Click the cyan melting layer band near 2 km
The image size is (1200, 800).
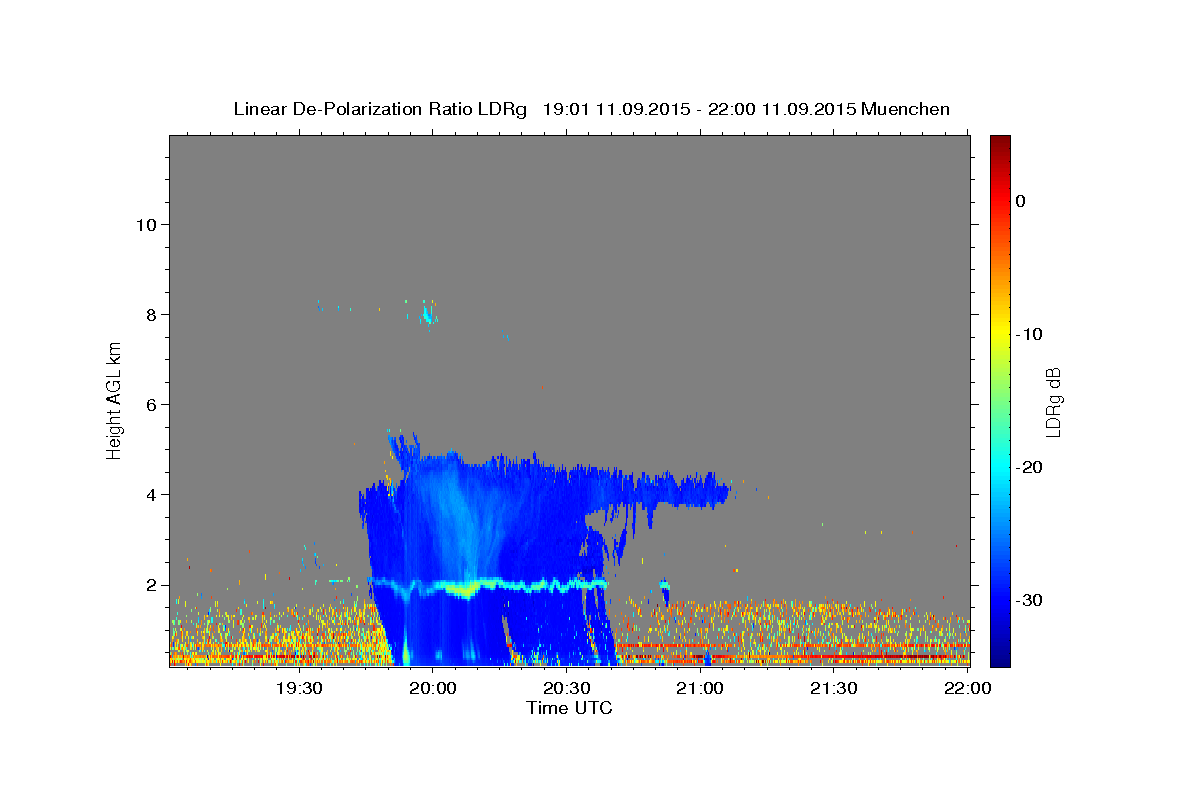click(x=488, y=585)
